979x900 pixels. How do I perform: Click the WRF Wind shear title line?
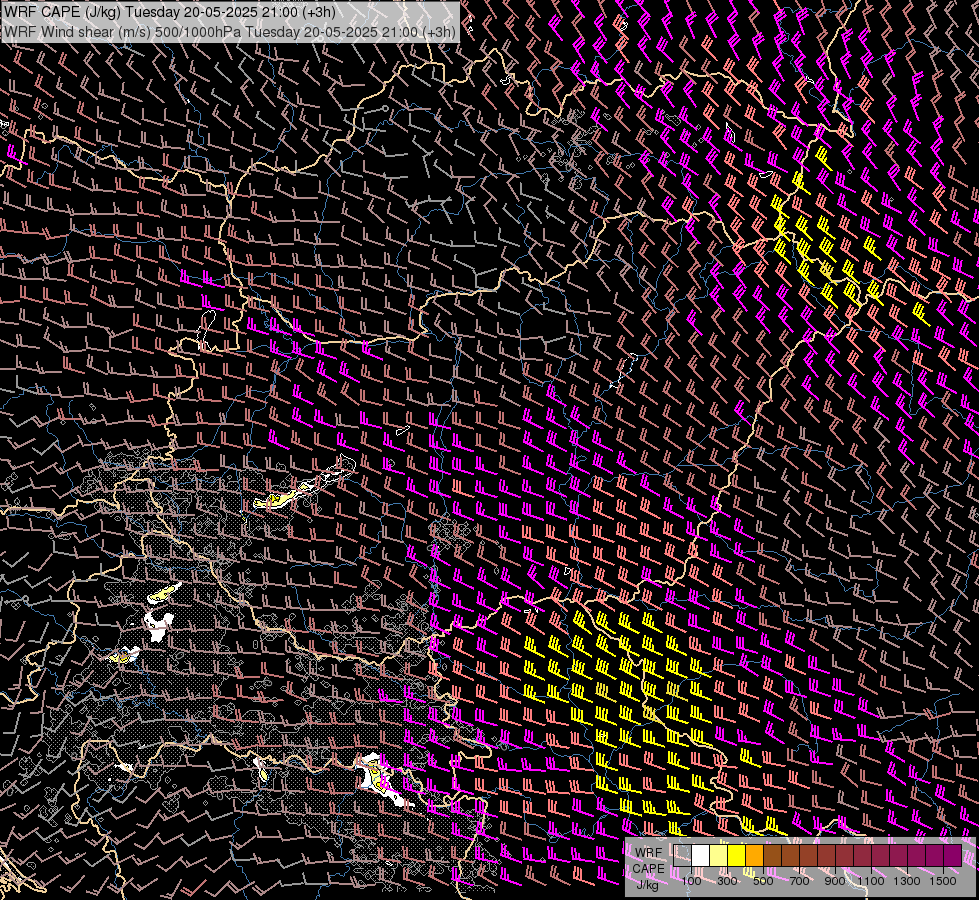(x=230, y=32)
